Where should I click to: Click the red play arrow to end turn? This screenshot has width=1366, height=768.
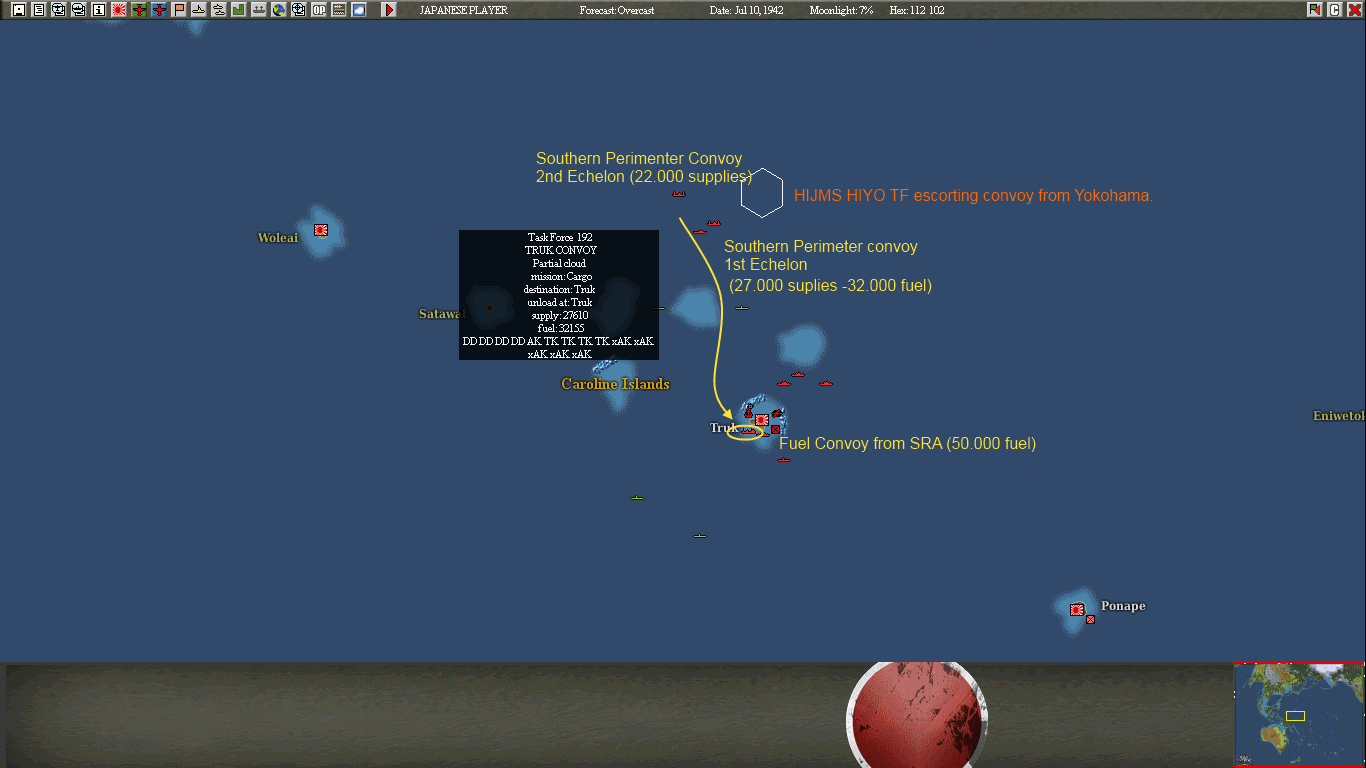[x=389, y=10]
